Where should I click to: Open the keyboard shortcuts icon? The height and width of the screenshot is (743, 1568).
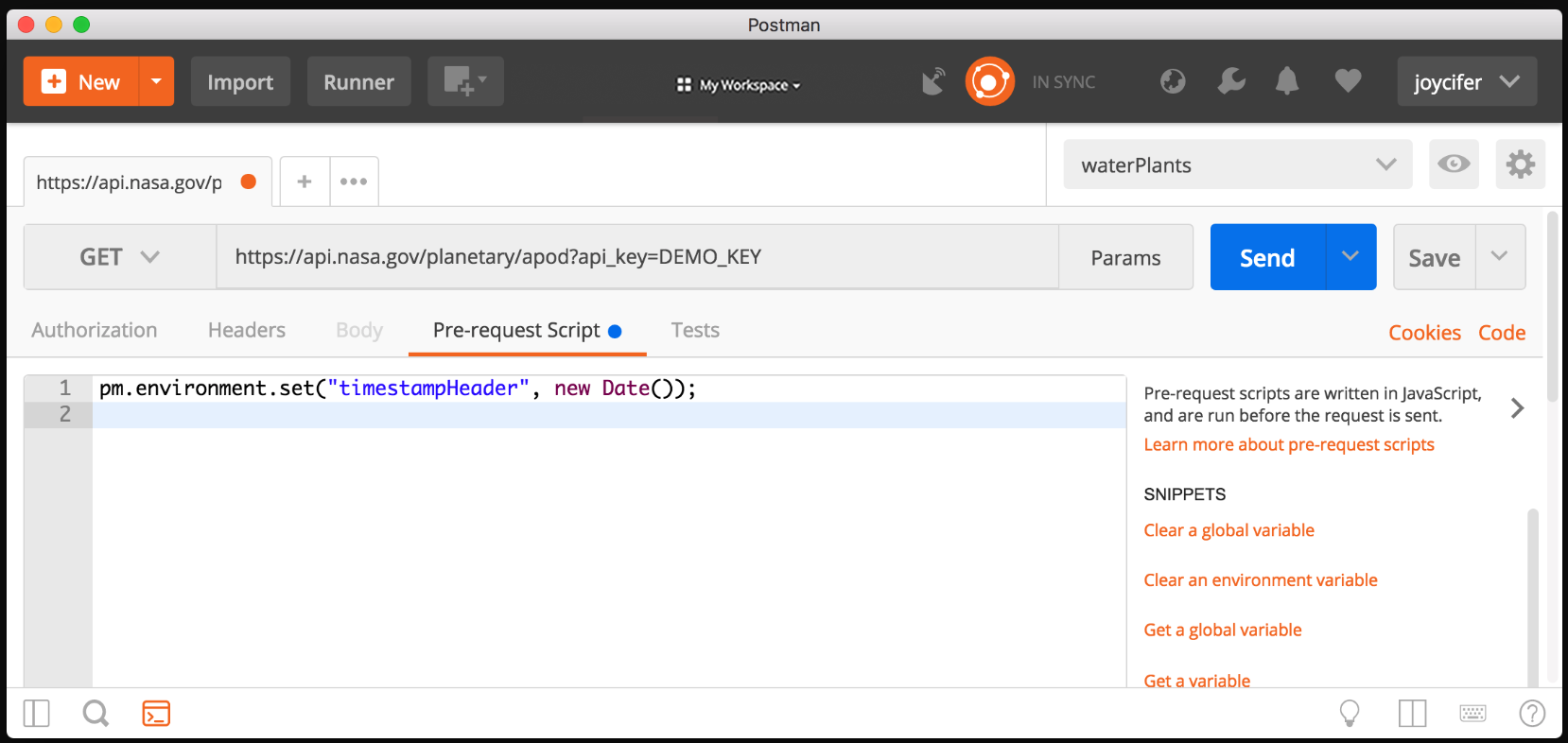(x=1472, y=713)
